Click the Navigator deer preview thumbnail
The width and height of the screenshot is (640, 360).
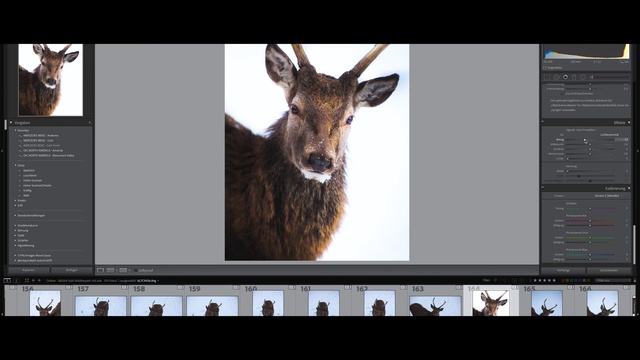click(51, 80)
